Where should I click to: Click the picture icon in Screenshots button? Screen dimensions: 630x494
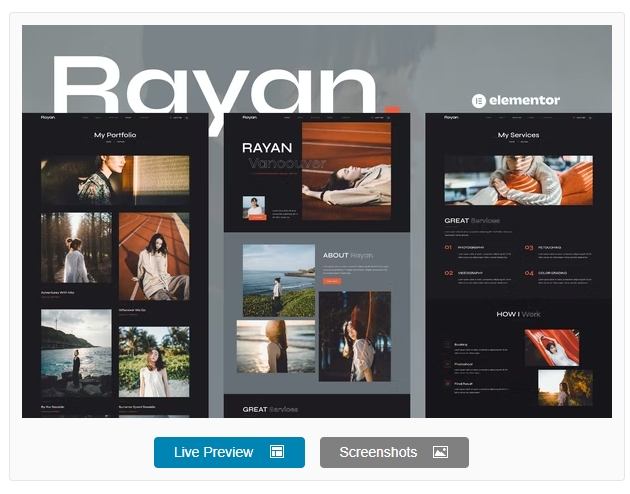440,452
